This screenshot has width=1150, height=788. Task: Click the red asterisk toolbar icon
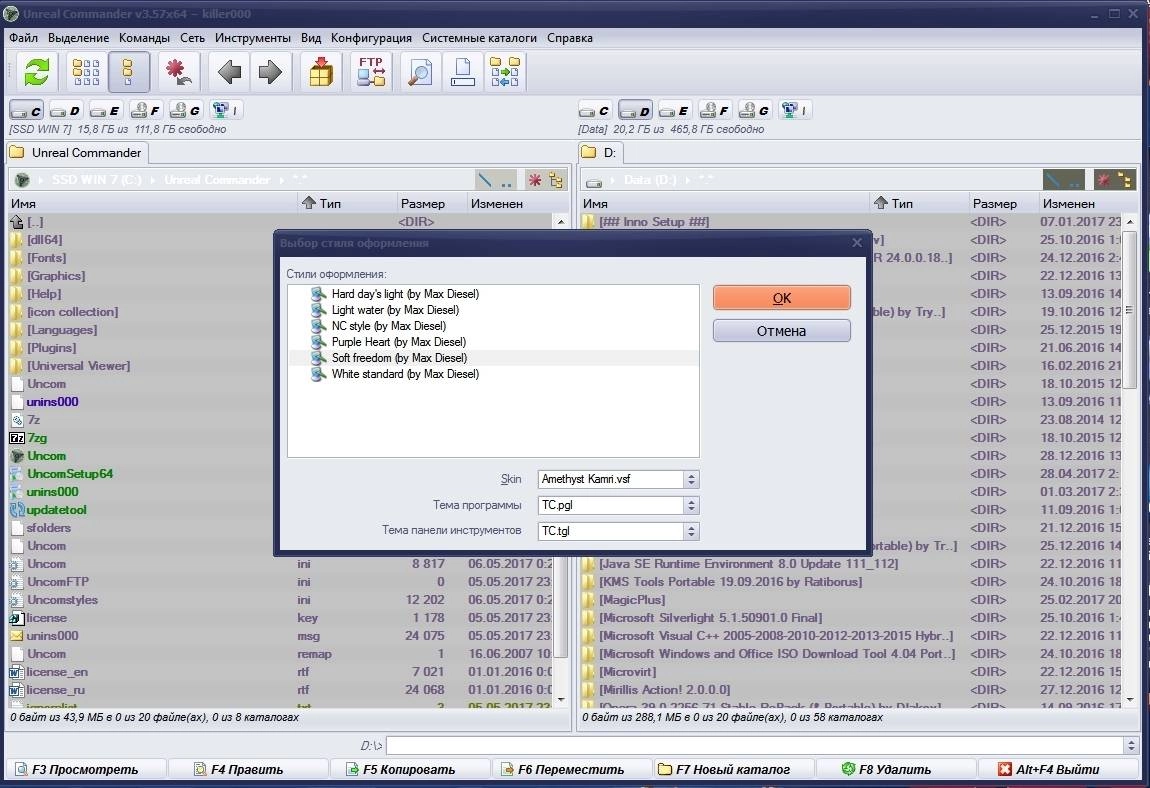pos(178,72)
